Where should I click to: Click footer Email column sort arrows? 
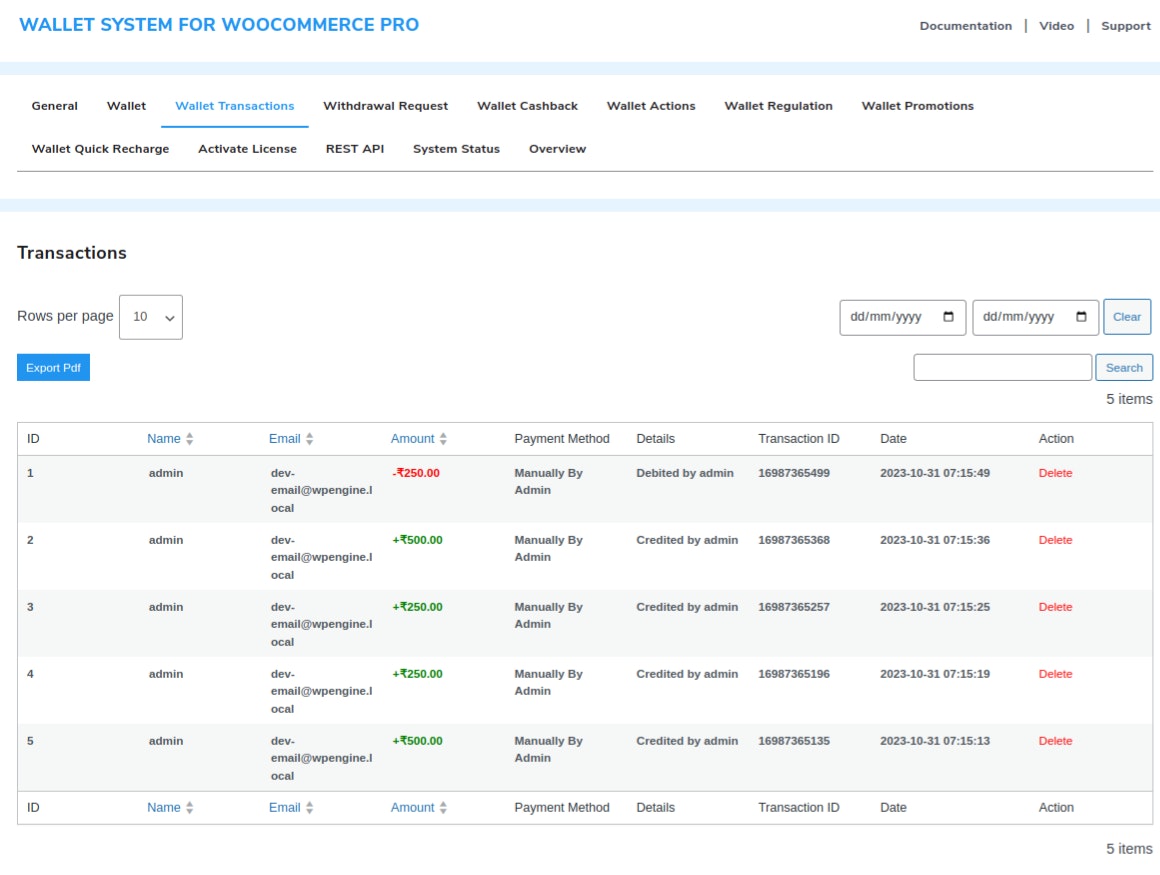(x=309, y=808)
